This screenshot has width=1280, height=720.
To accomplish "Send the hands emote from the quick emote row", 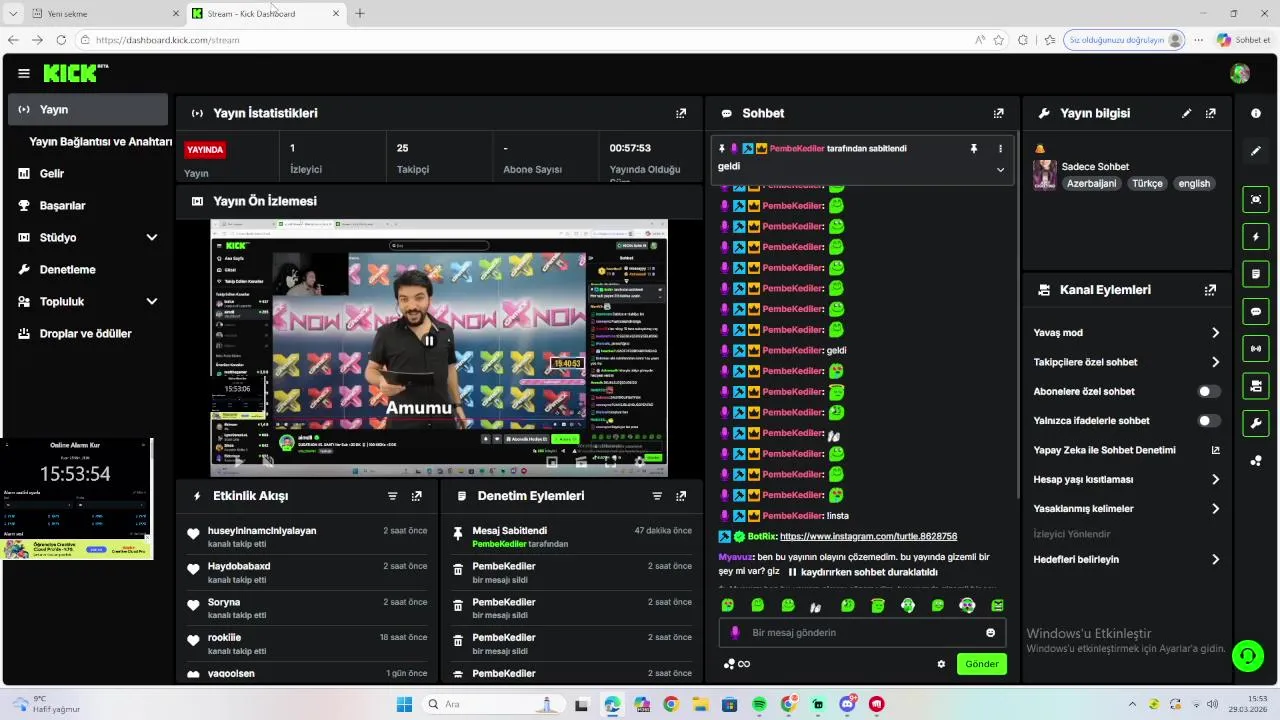I will coord(816,606).
